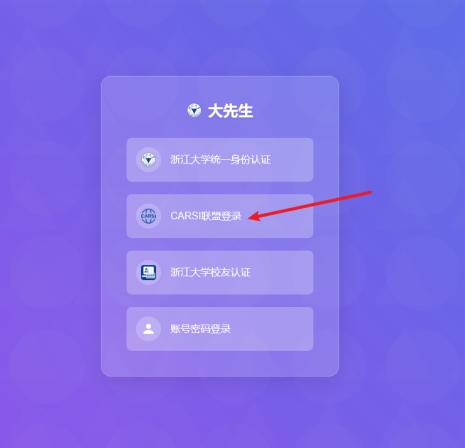Screen dimensions: 465x448
Task: Choose CARSI联盟登录 login option
Action: 220,216
